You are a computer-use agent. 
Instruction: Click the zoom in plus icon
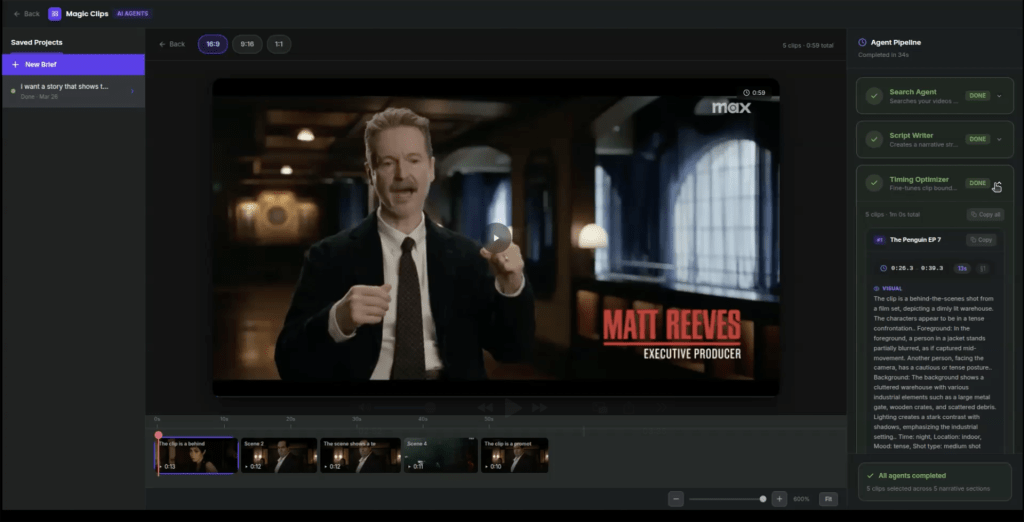click(780, 499)
